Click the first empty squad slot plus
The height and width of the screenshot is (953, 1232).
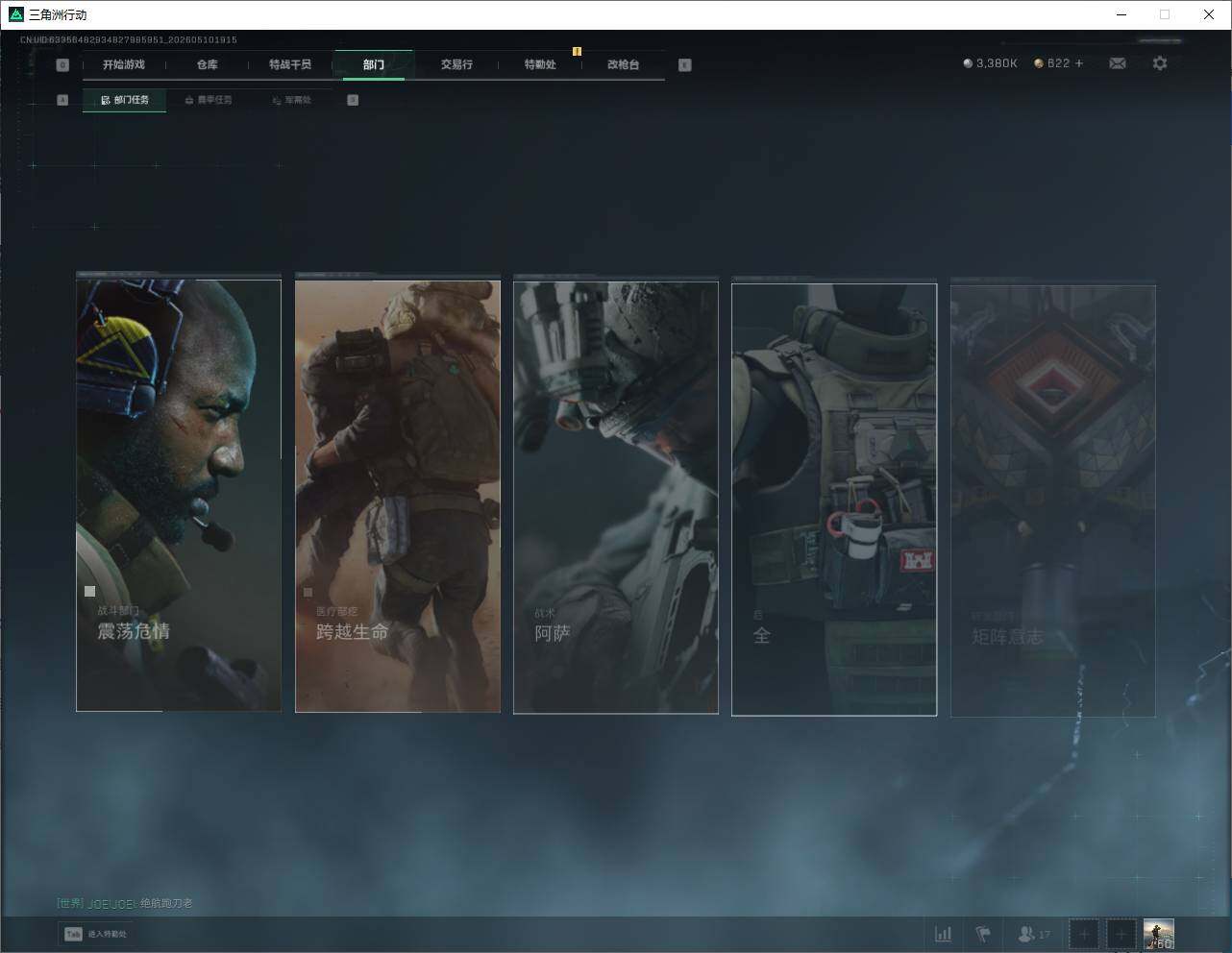coord(1084,934)
